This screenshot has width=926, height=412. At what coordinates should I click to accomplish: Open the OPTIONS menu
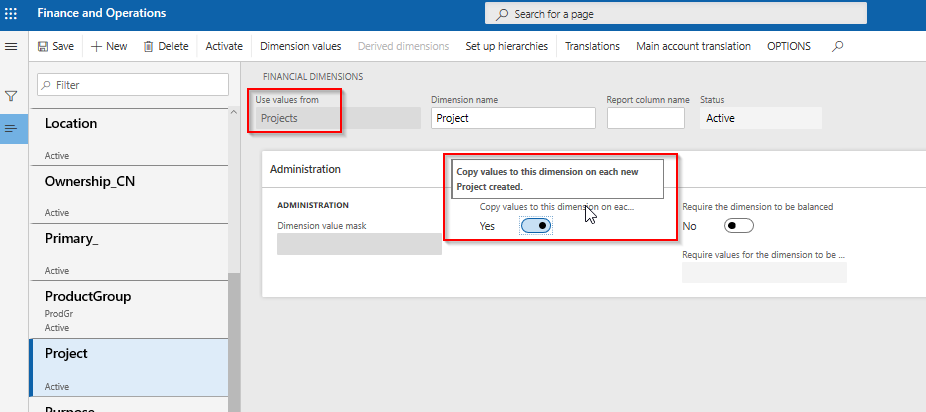[789, 46]
